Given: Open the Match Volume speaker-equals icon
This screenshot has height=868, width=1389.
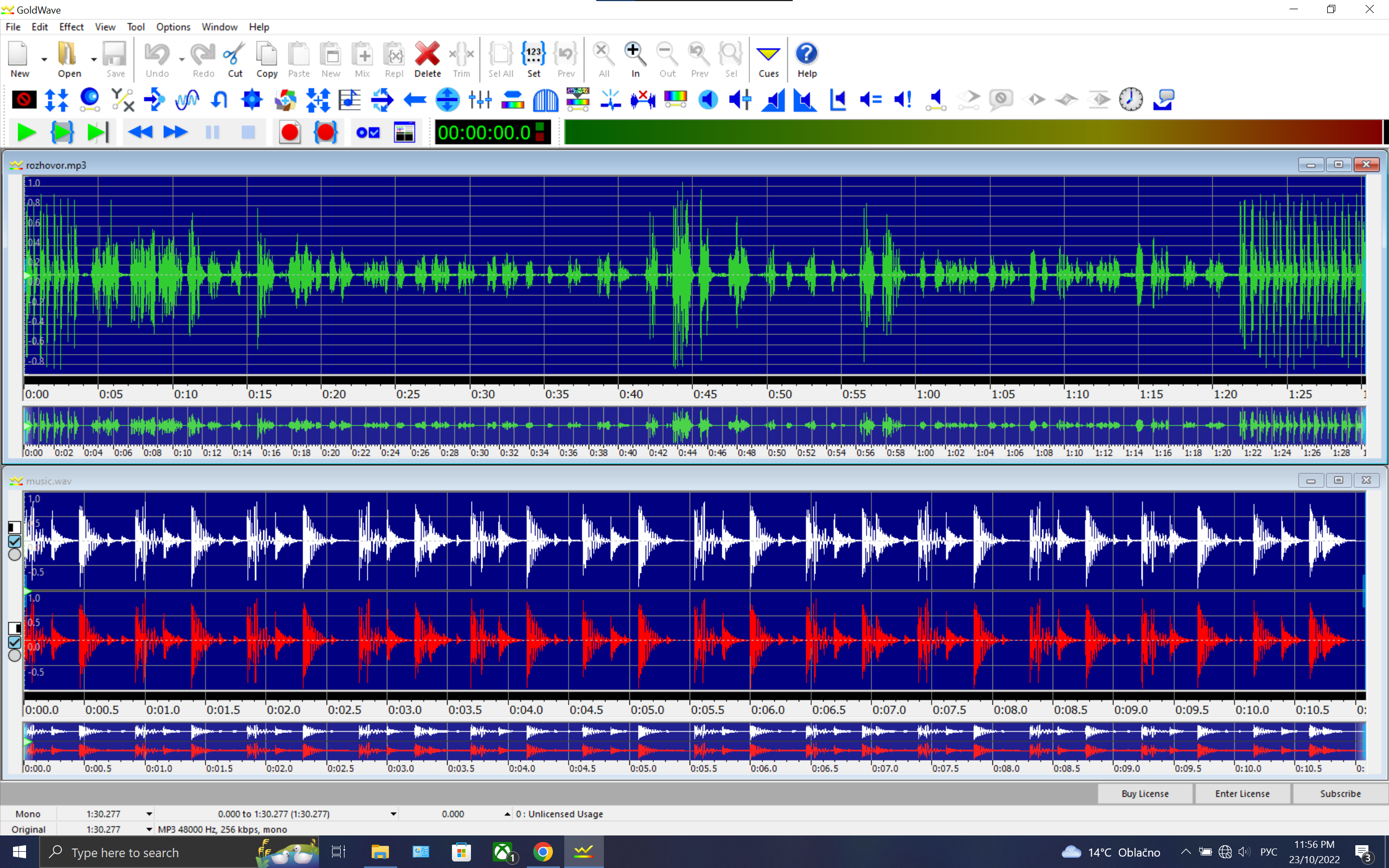Looking at the screenshot, I should (871, 100).
